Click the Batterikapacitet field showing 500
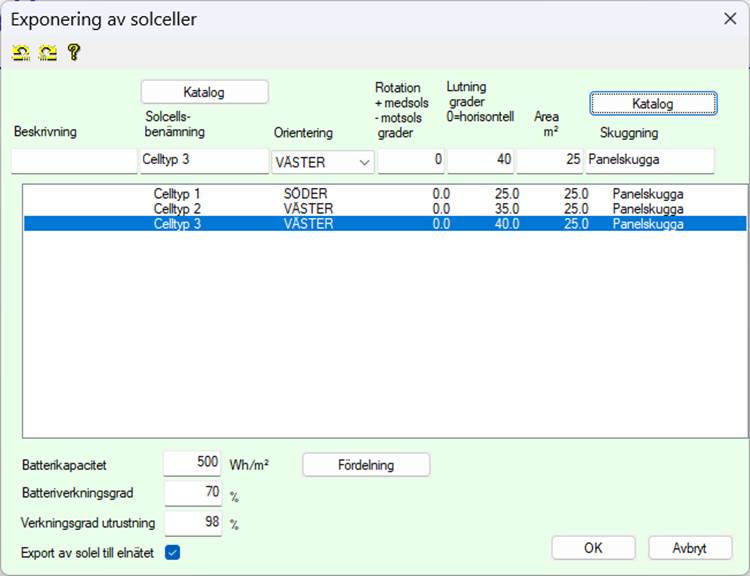750x576 pixels. click(x=192, y=463)
